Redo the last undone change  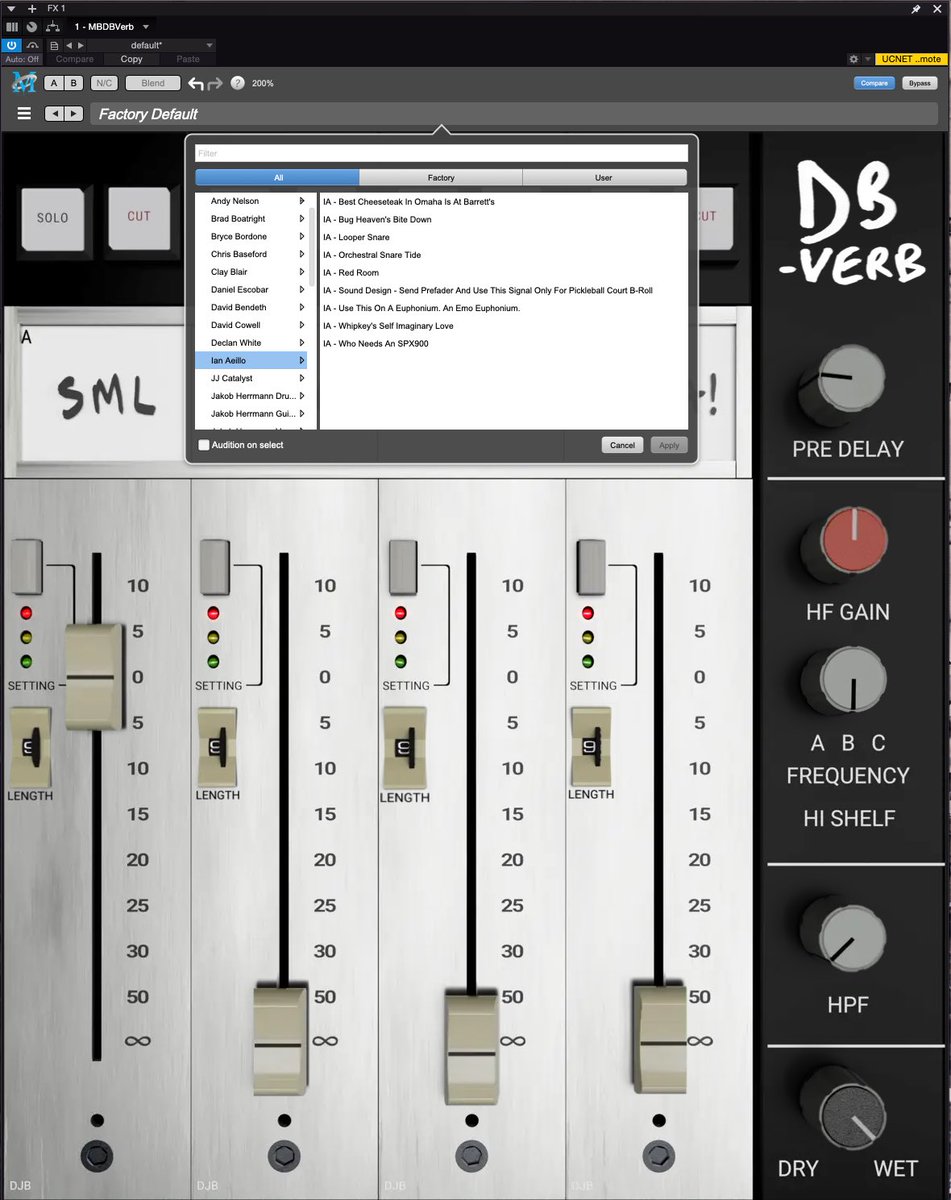pyautogui.click(x=215, y=83)
